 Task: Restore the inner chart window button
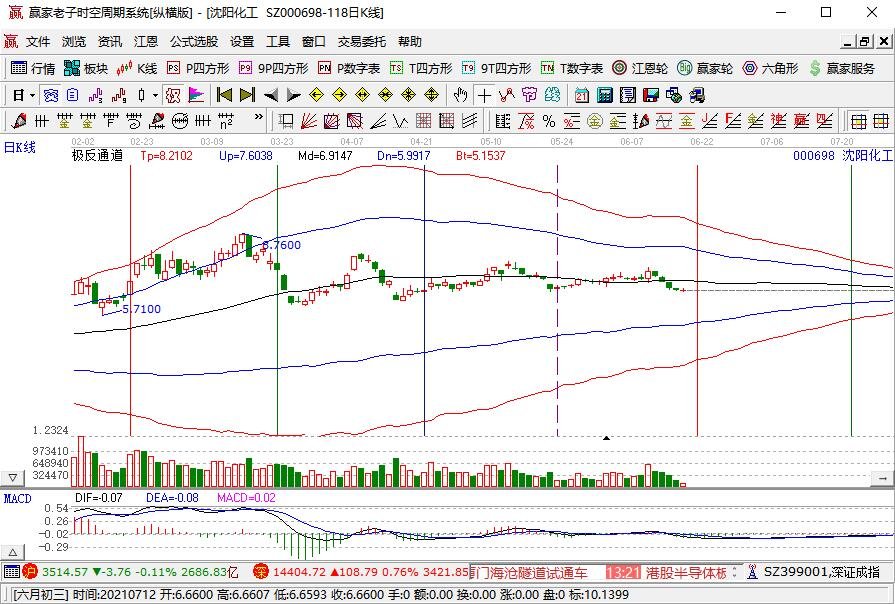click(x=865, y=41)
